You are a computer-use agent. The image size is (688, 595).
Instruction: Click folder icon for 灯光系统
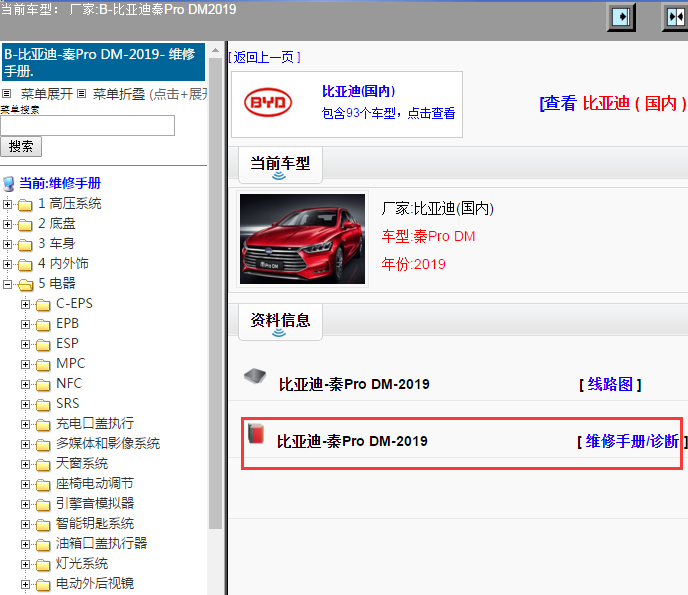pyautogui.click(x=43, y=565)
